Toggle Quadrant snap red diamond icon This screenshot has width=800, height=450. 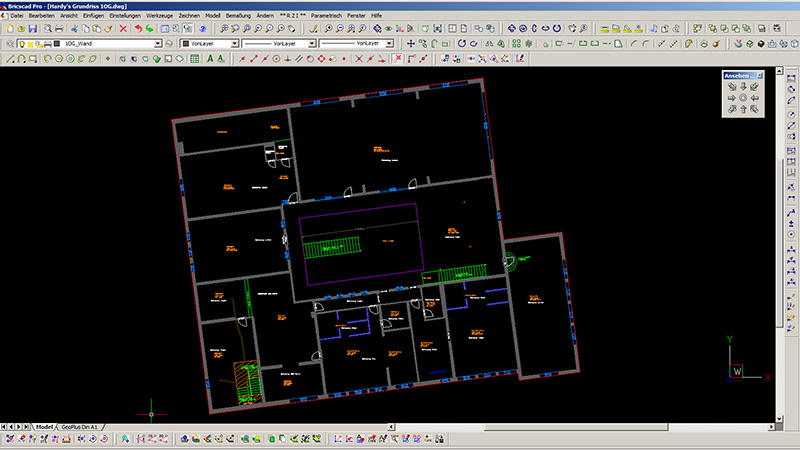point(321,59)
